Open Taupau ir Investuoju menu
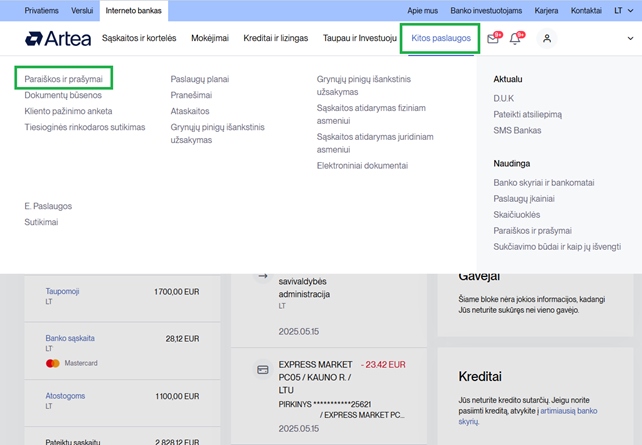 359,38
